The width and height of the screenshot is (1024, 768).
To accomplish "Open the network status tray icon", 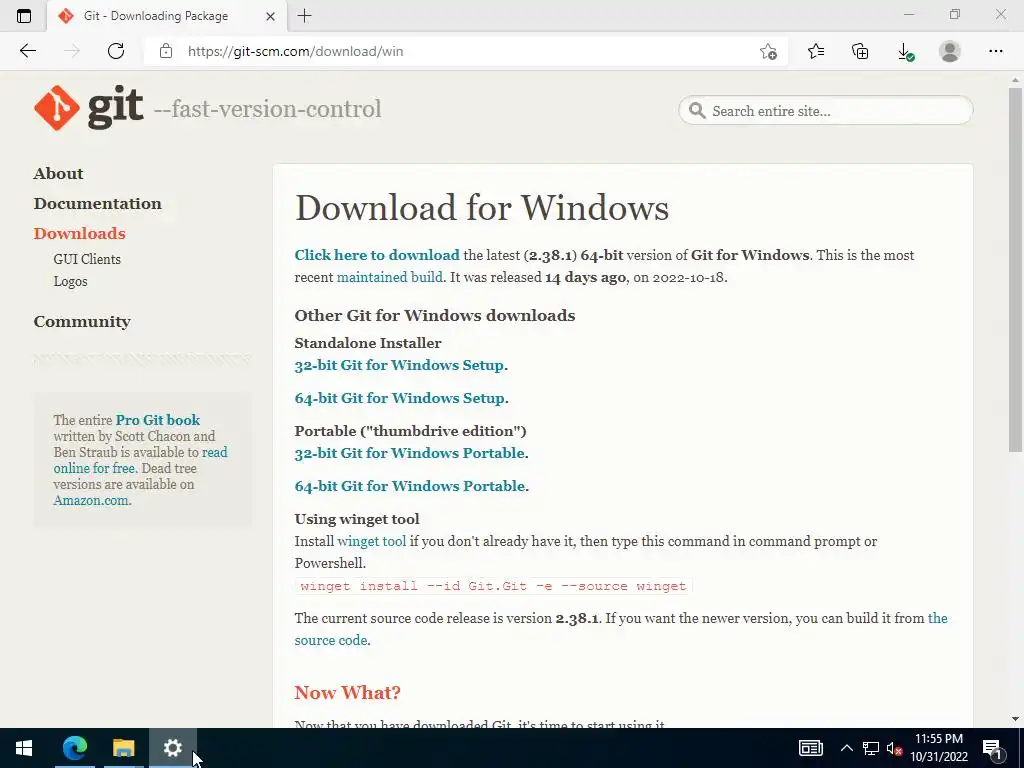I will (x=871, y=748).
